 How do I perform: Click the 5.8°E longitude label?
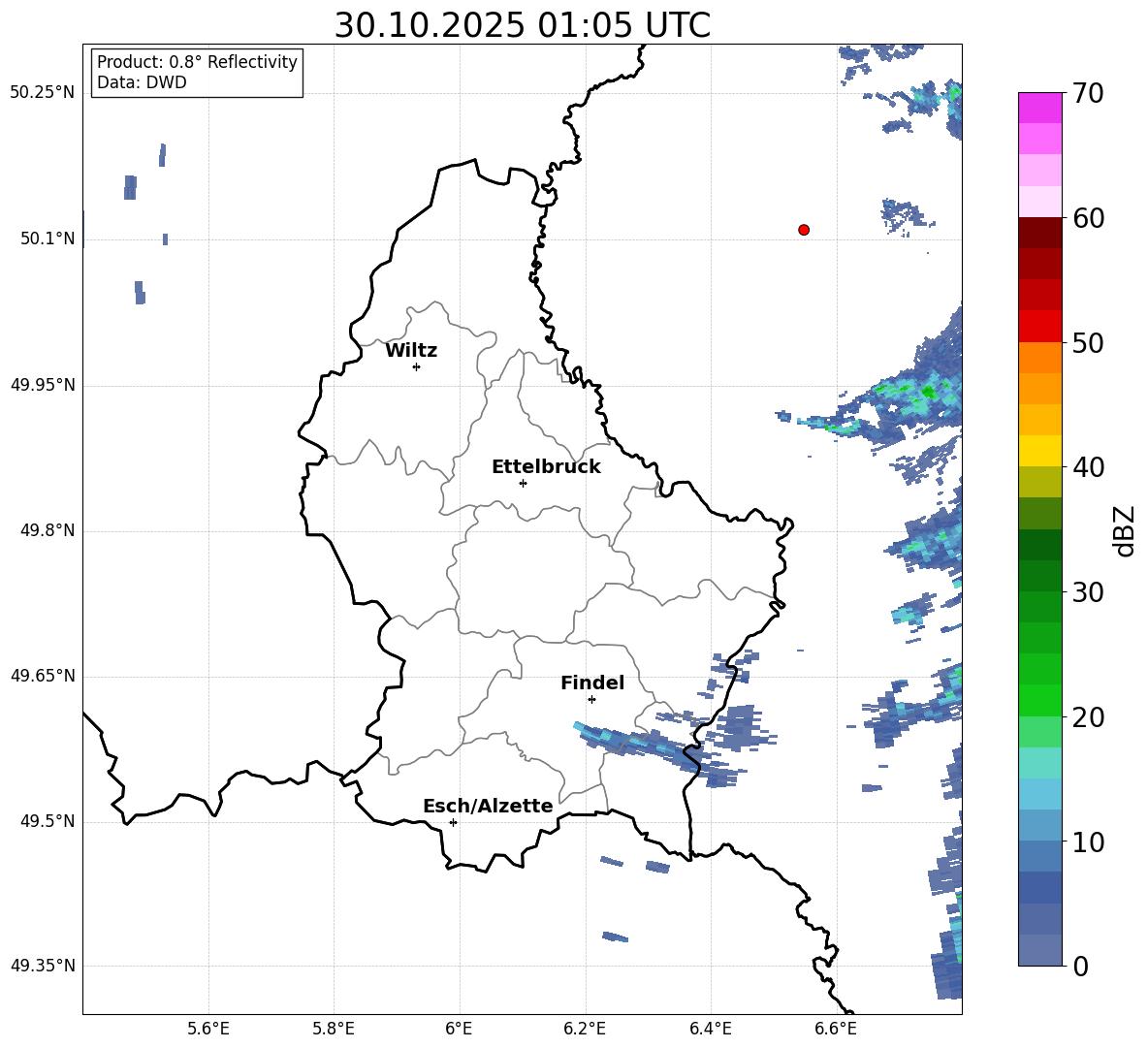click(x=334, y=1029)
